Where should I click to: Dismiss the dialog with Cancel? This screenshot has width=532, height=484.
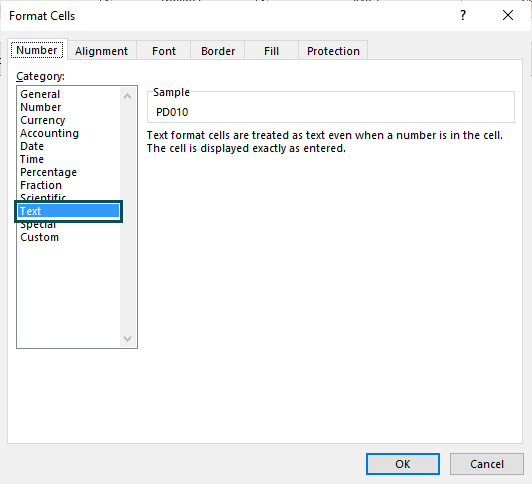point(487,464)
